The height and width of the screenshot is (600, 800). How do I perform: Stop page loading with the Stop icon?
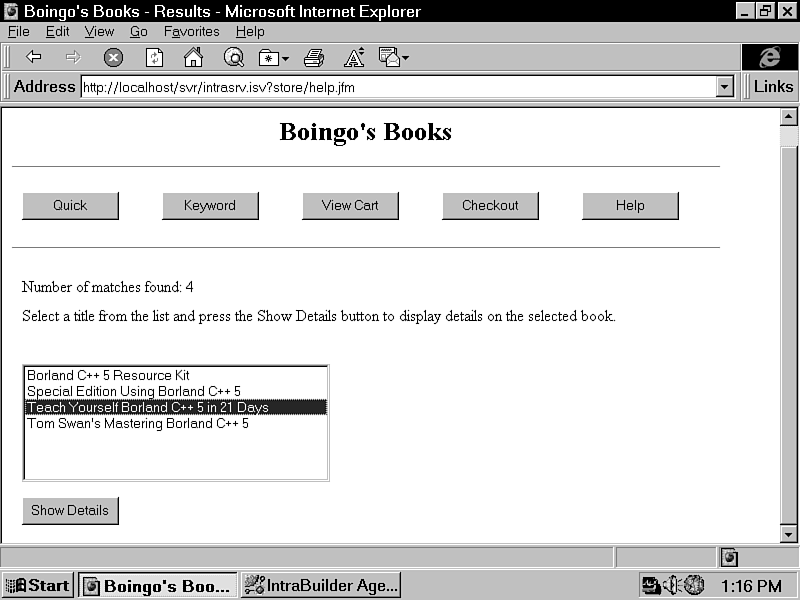(113, 58)
